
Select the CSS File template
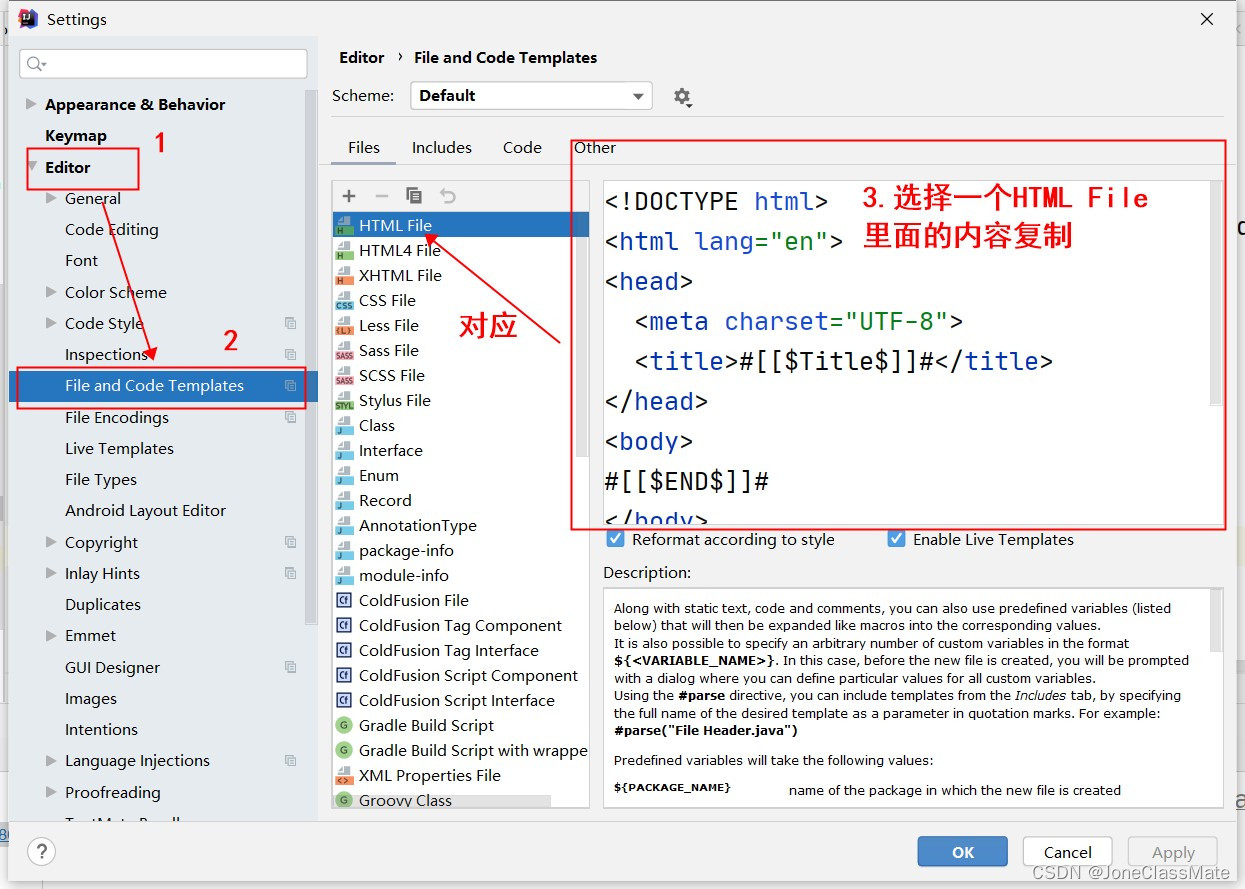pyautogui.click(x=389, y=300)
